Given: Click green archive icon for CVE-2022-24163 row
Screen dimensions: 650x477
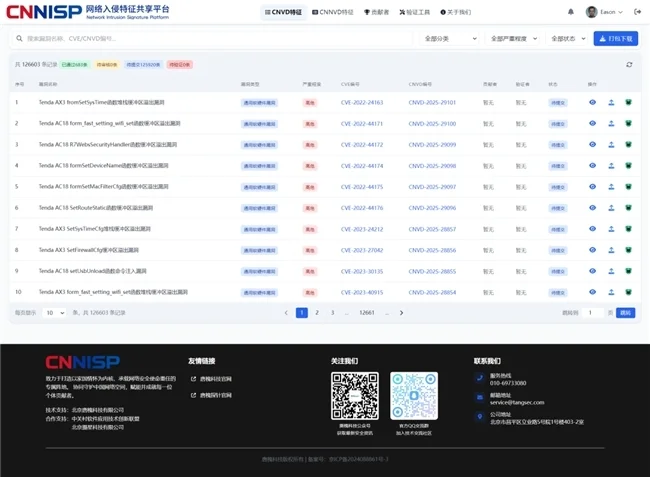Looking at the screenshot, I should click(628, 102).
